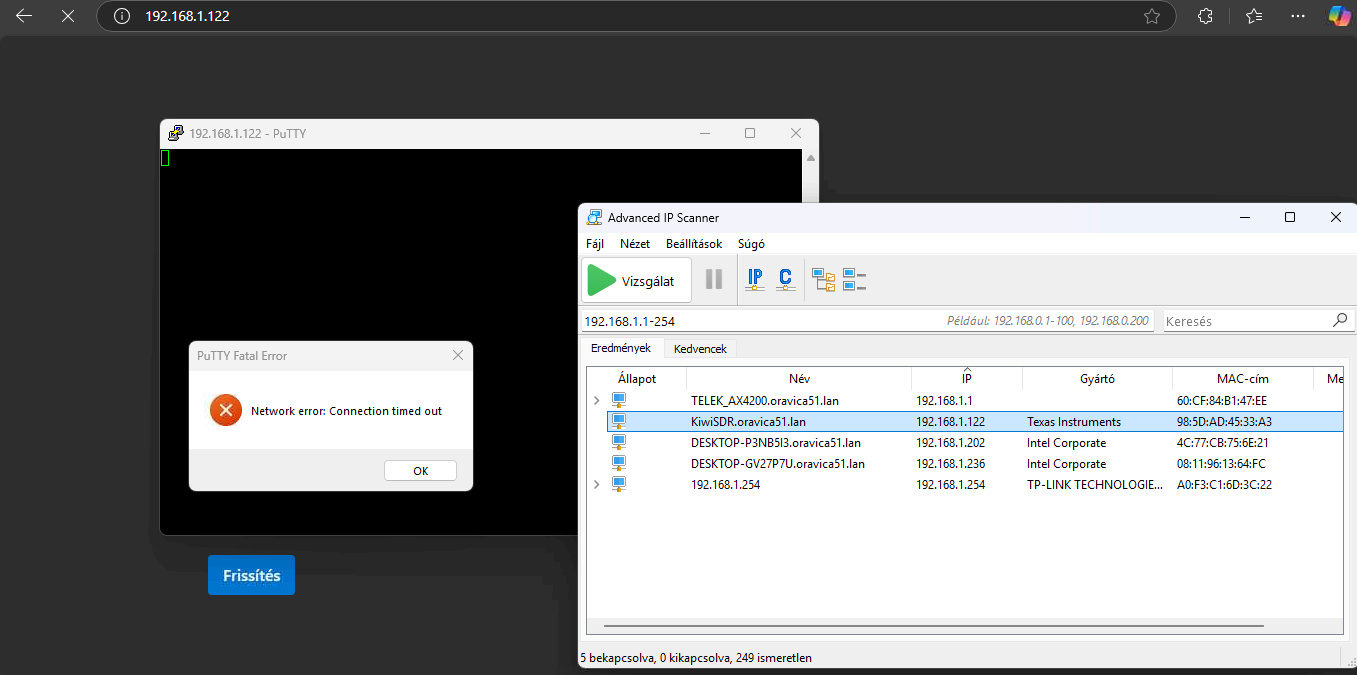Expand the 192.168.1.254 device row
Viewport: 1357px width, 675px height.
pos(597,484)
